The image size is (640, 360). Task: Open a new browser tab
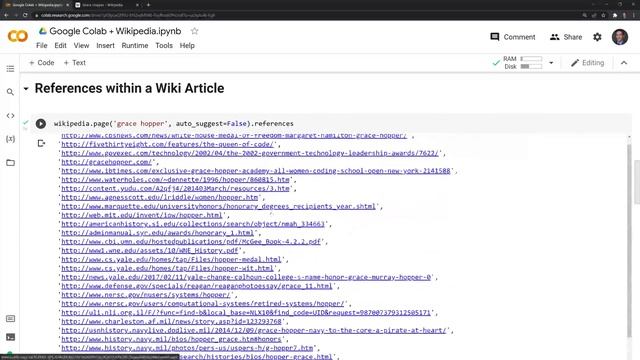[x=148, y=5]
